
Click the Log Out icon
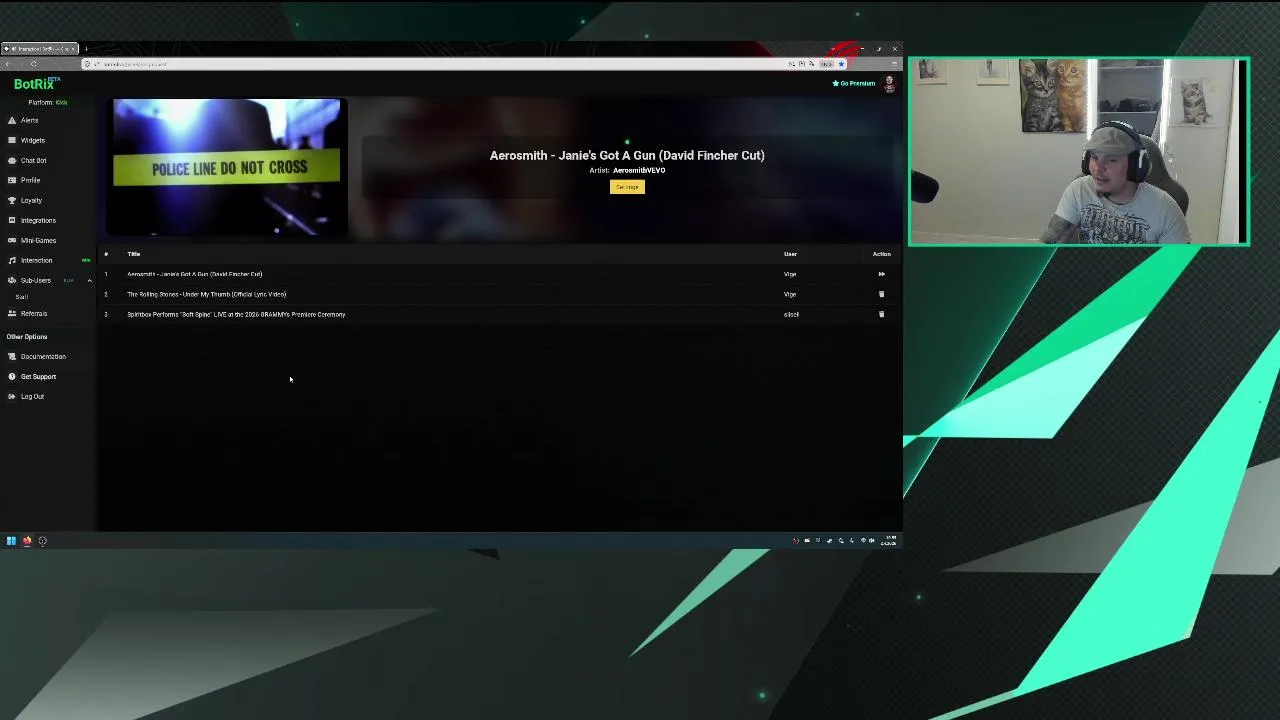coord(11,396)
